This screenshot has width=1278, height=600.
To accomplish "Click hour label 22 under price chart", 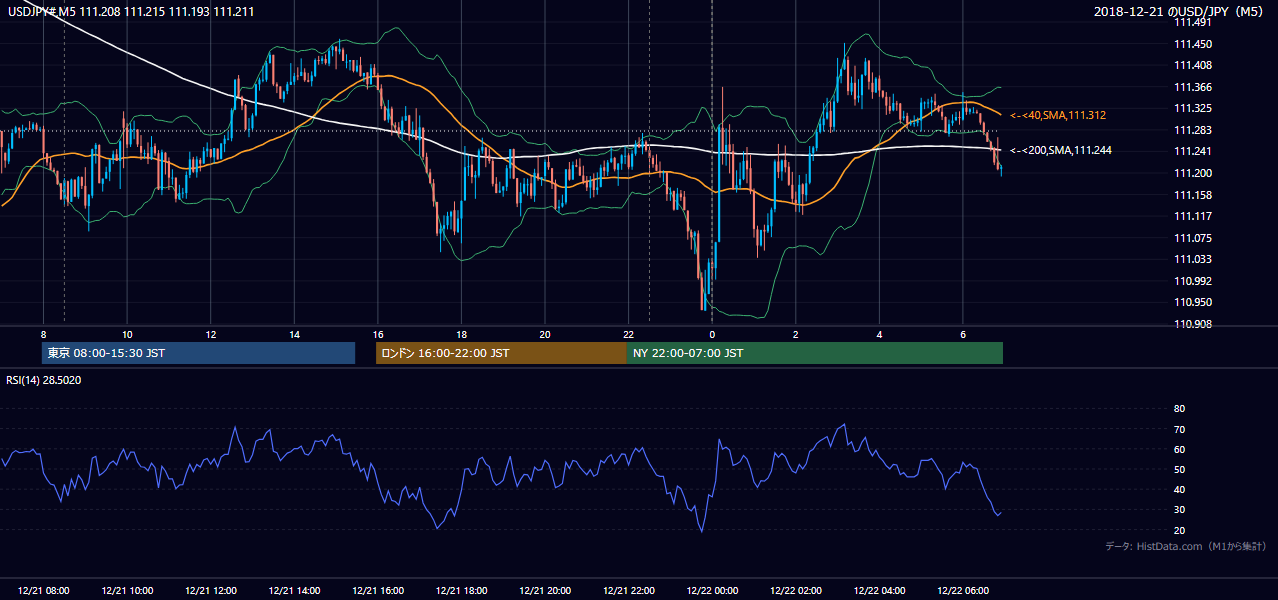I will [628, 334].
